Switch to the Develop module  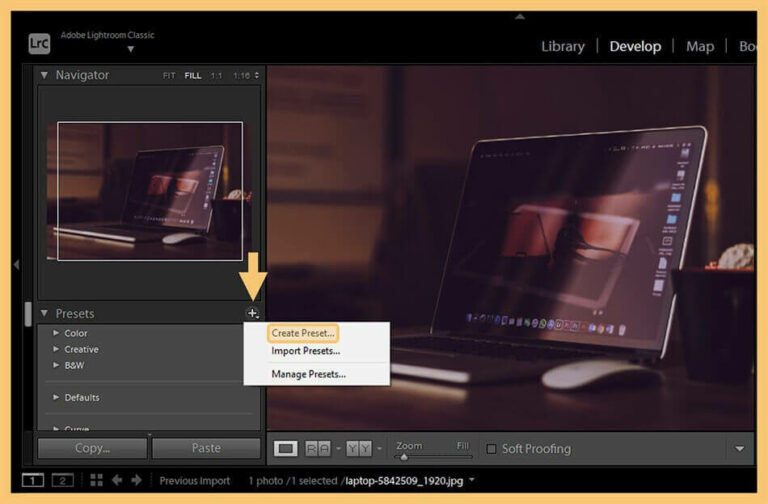coord(635,47)
